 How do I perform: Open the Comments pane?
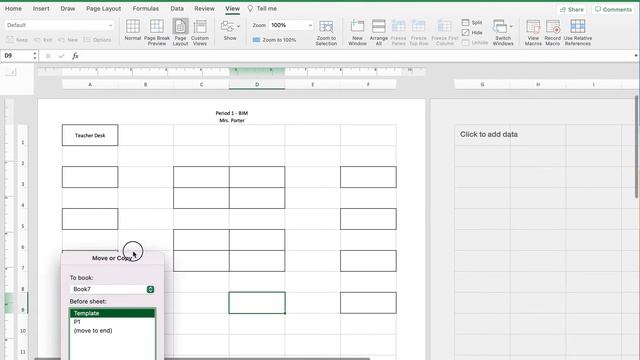point(613,9)
